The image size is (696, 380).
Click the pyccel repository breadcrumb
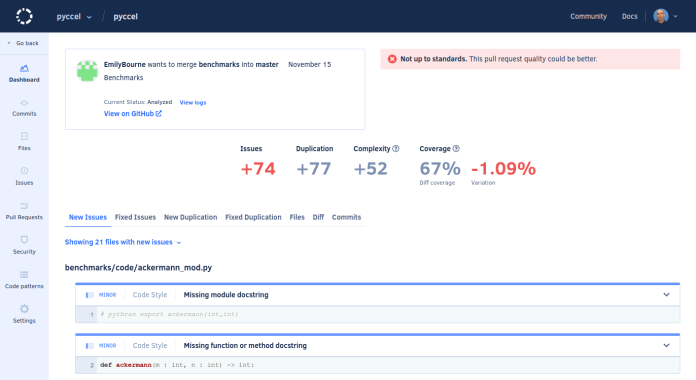(125, 16)
